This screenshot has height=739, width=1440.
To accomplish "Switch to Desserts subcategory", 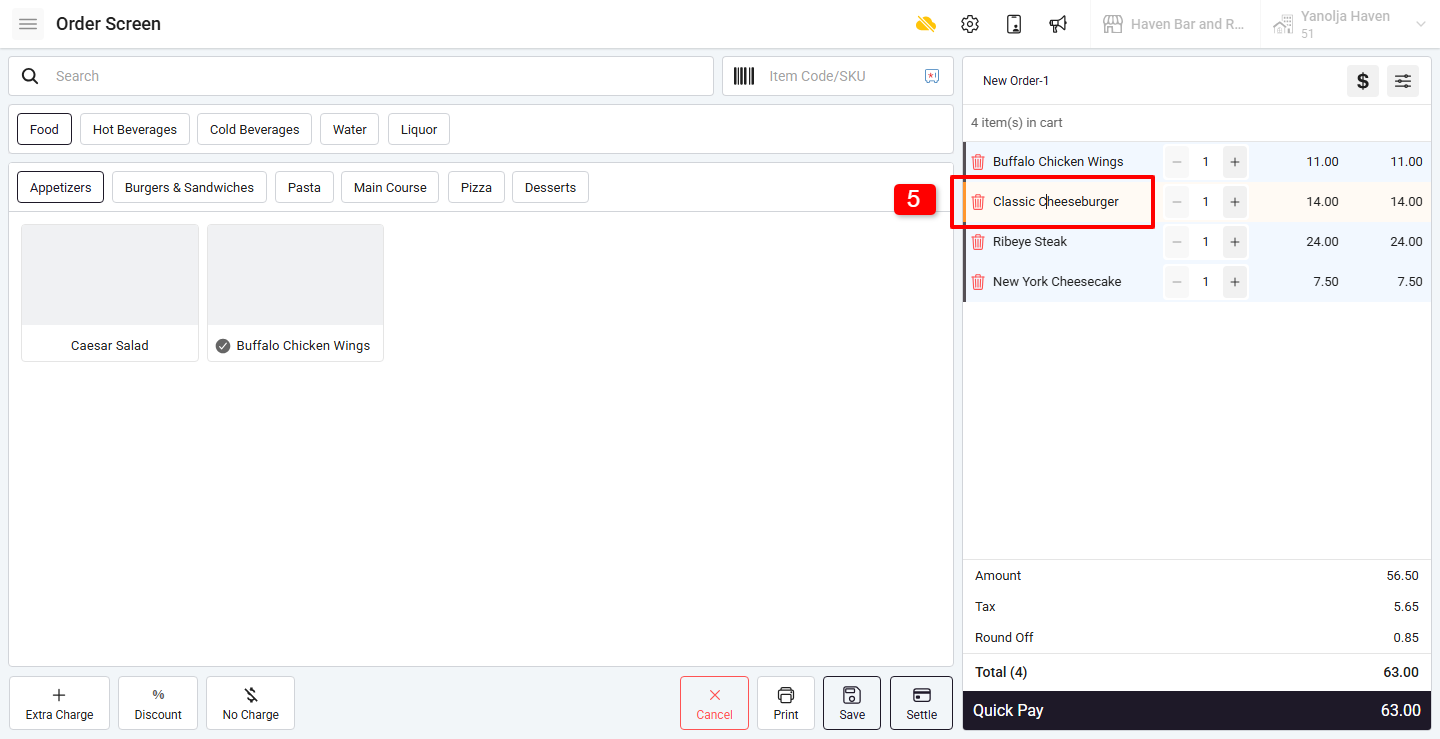I will [550, 187].
